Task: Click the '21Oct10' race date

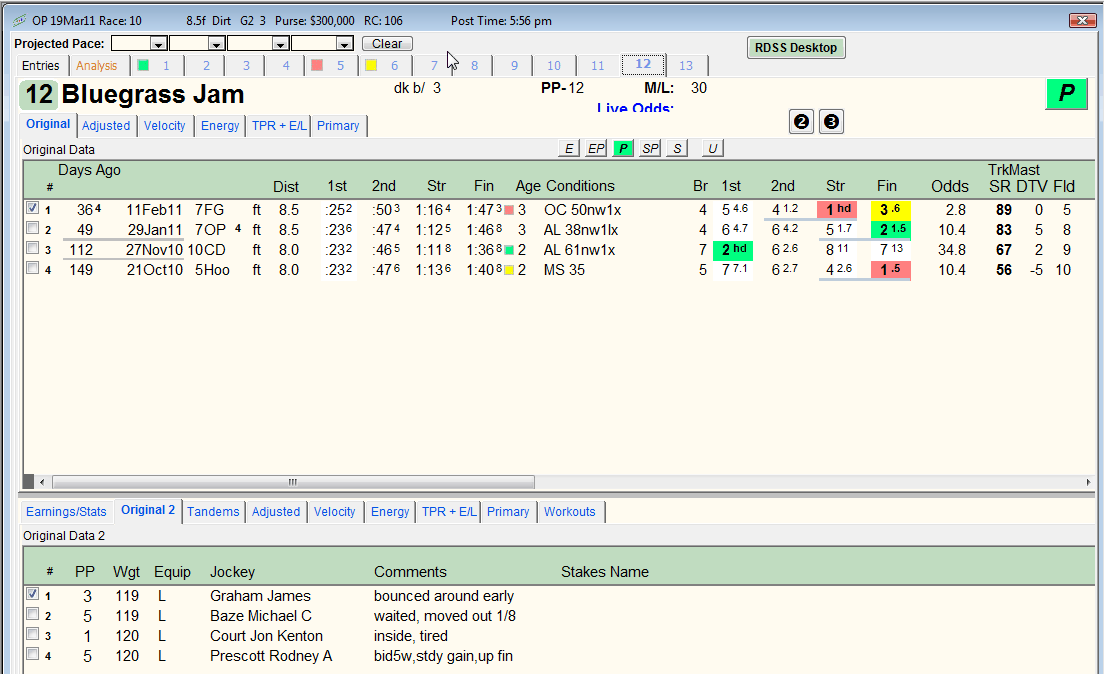Action: point(155,270)
